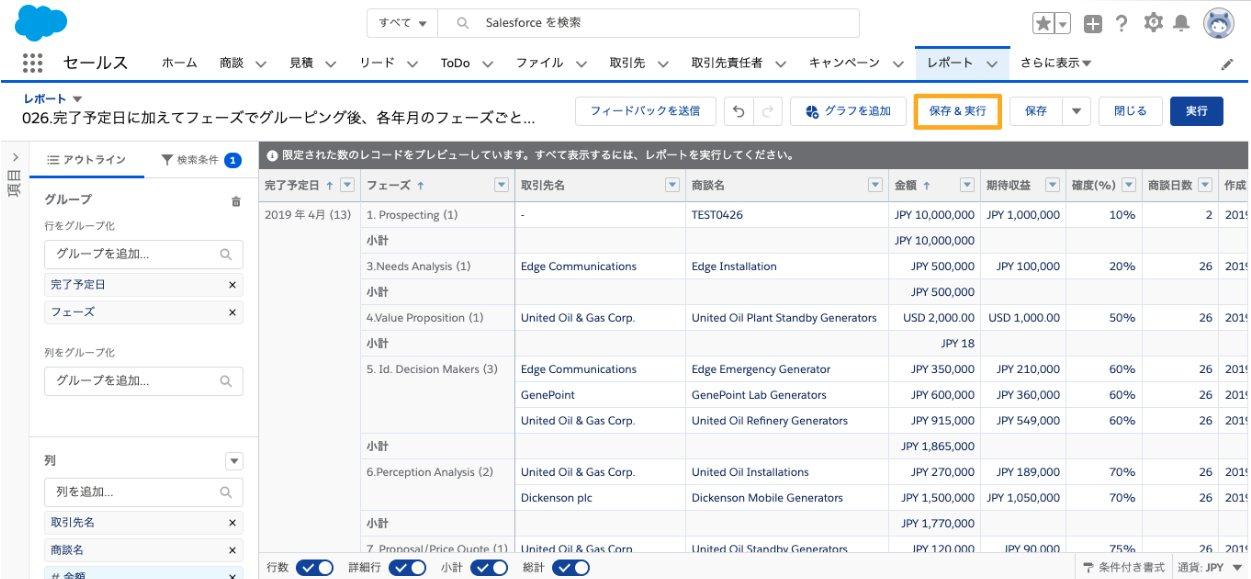The image size is (1251, 579).
Task: Click the 保存＆実行 button
Action: coord(957,111)
